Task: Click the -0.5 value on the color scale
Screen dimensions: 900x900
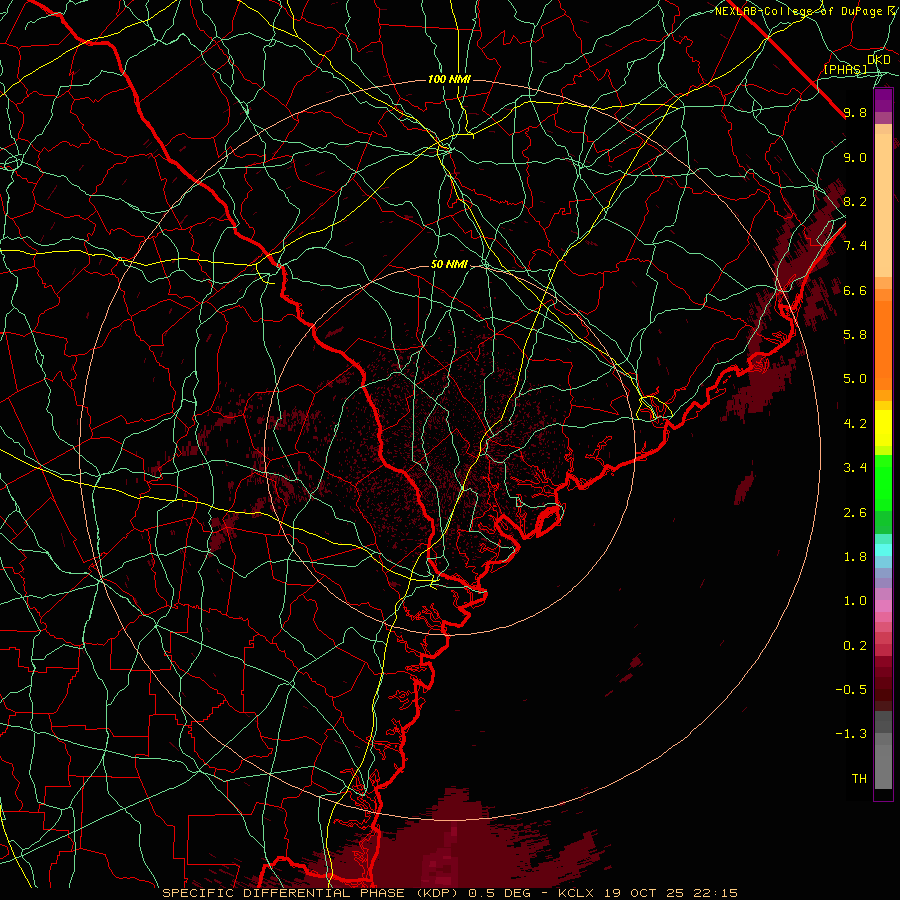Action: 851,690
